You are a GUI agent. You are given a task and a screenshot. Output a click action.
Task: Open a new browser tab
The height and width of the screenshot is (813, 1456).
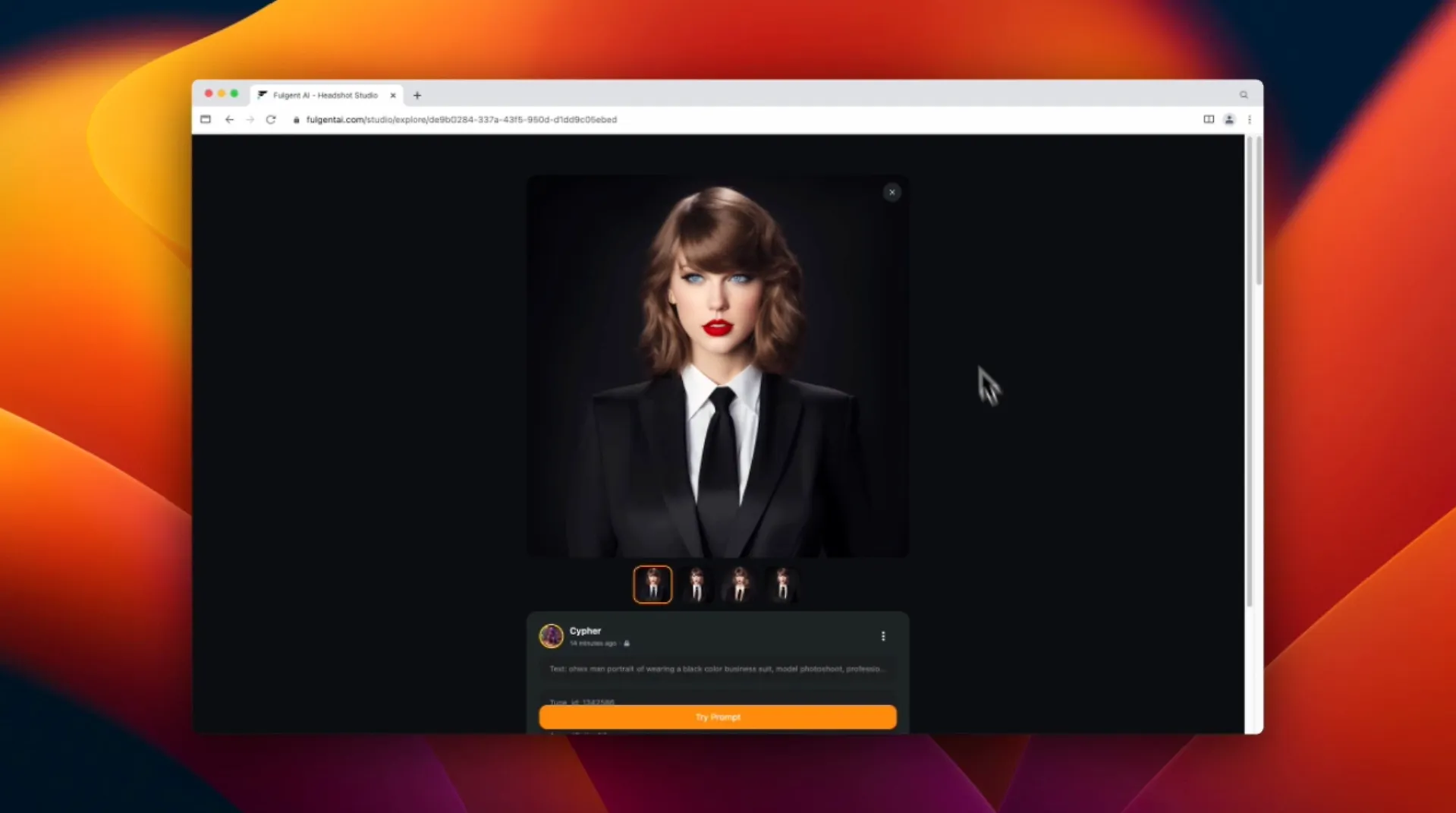click(417, 96)
